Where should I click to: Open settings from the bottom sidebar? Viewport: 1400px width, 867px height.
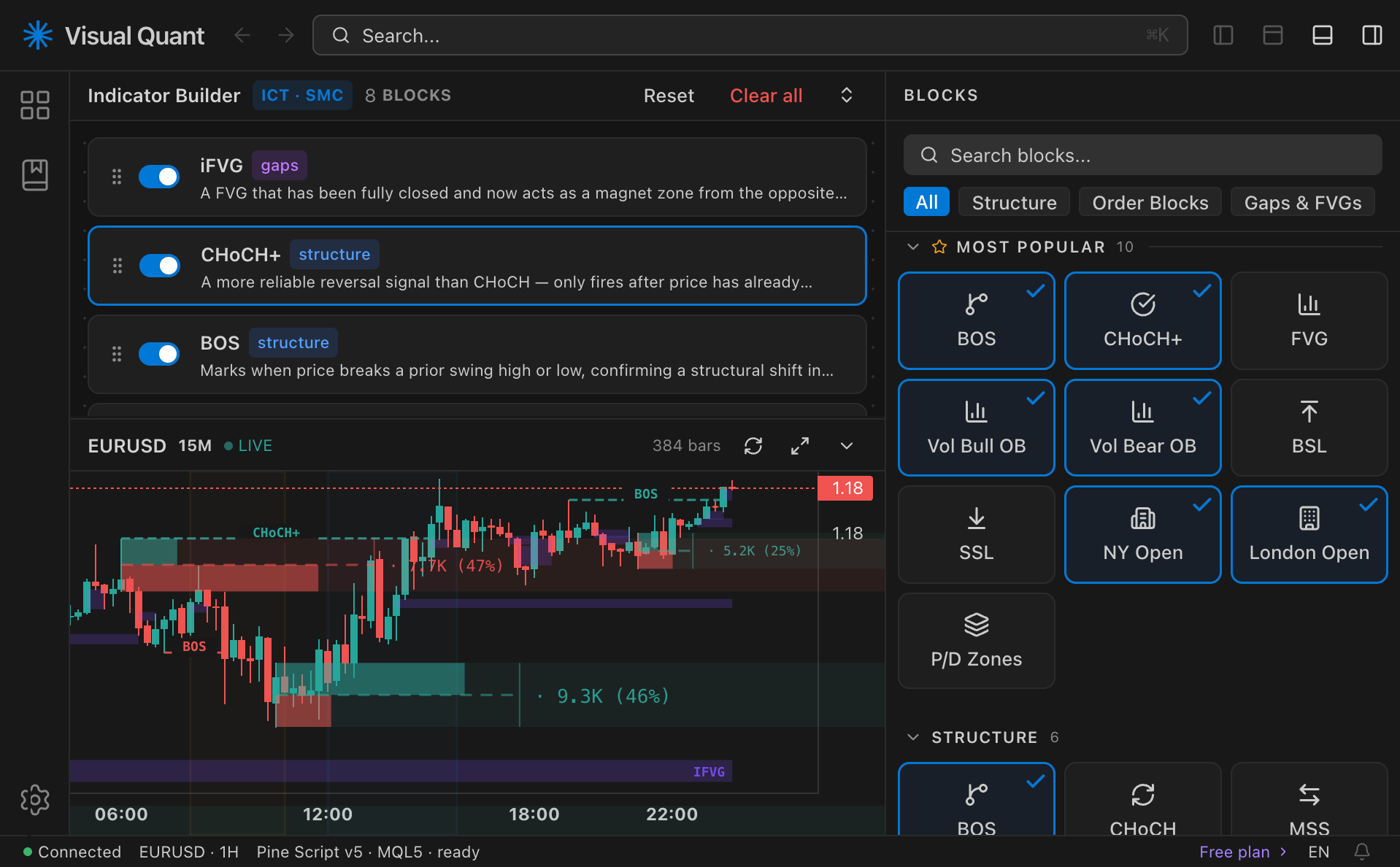(x=34, y=799)
